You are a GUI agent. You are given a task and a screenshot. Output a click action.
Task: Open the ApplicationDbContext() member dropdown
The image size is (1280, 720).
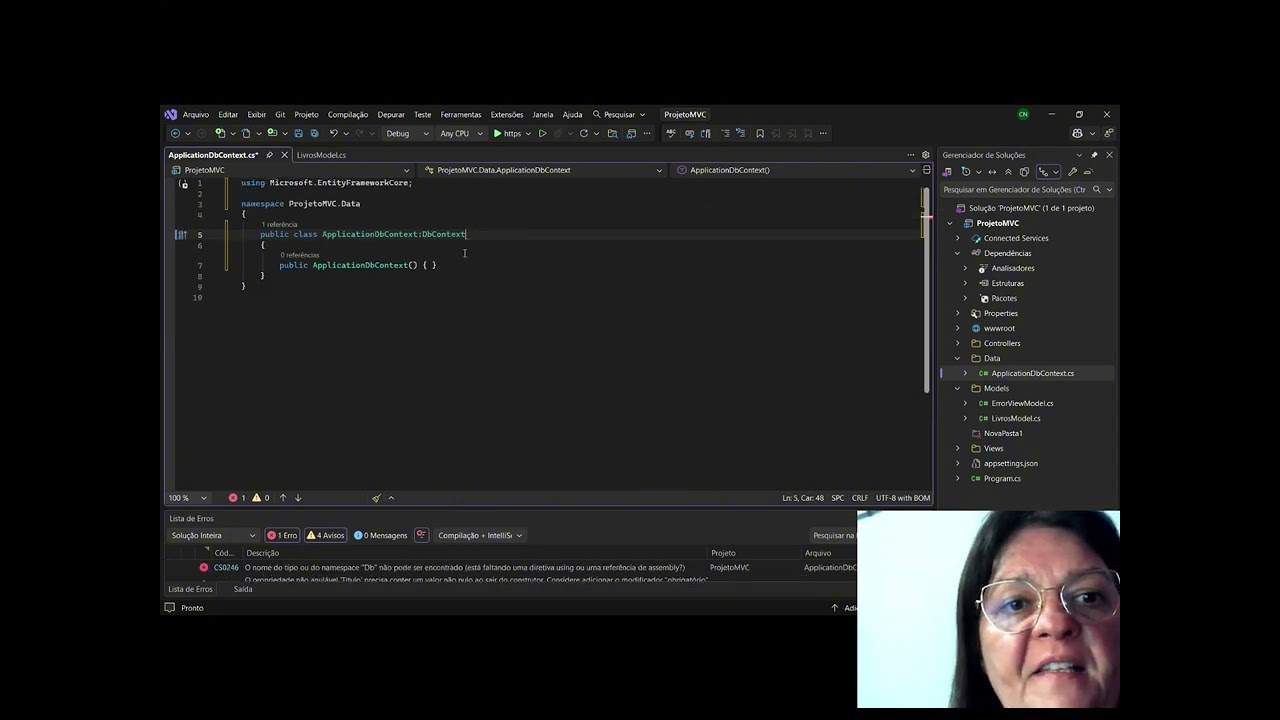click(796, 170)
